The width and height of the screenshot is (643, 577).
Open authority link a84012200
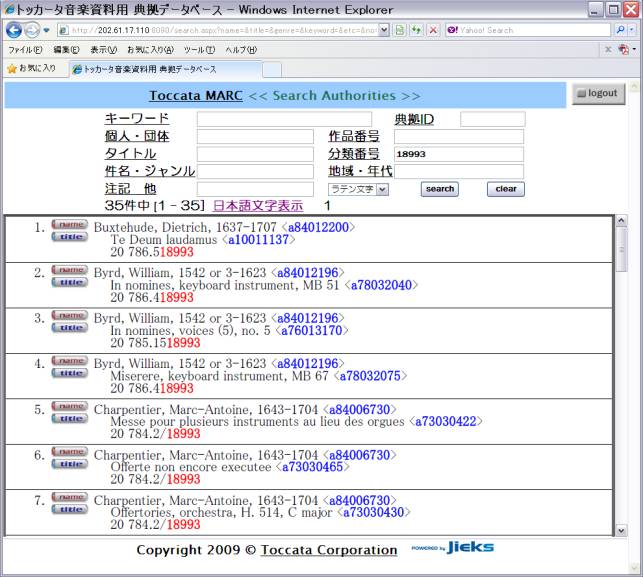[318, 227]
